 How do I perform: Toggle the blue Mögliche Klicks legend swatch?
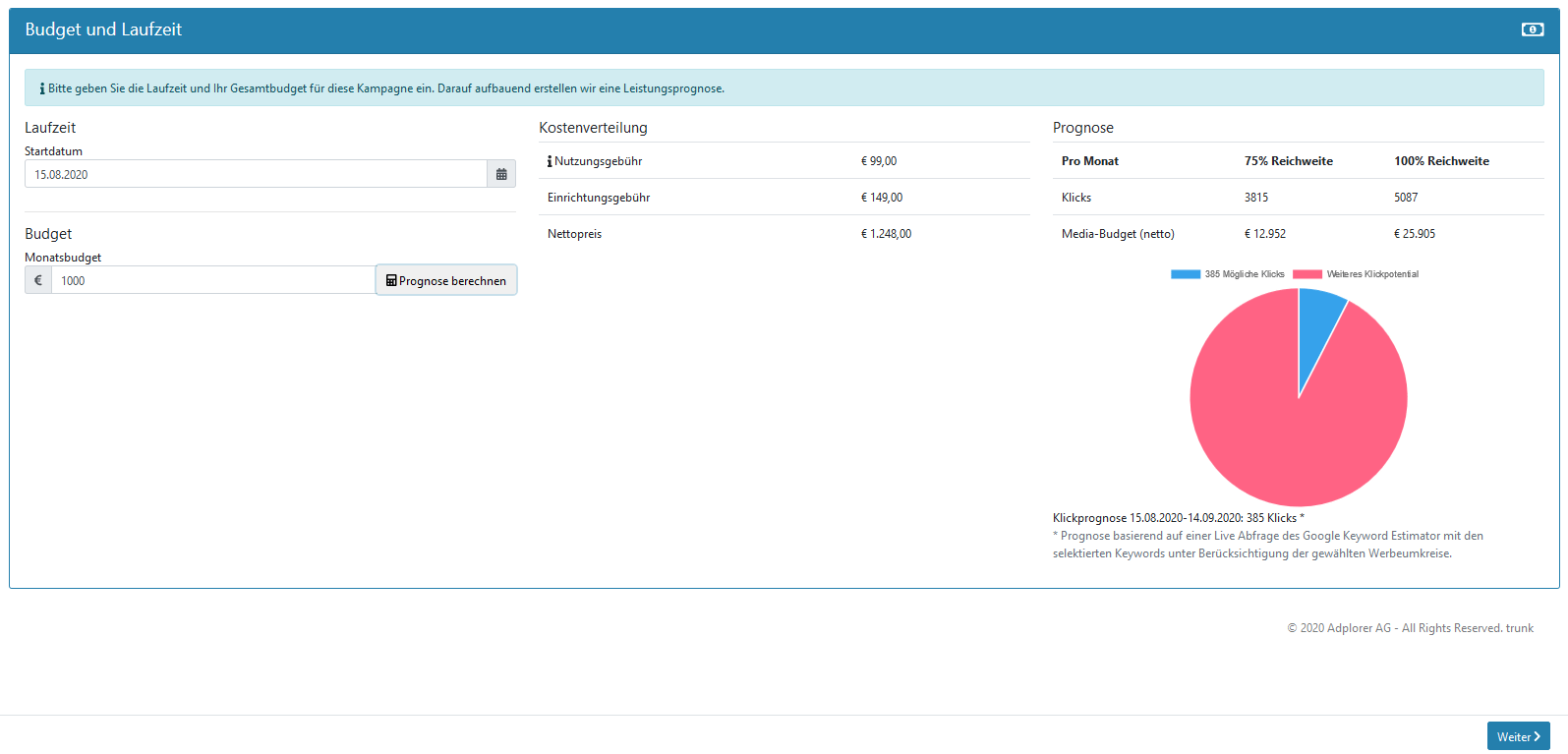[x=1186, y=274]
